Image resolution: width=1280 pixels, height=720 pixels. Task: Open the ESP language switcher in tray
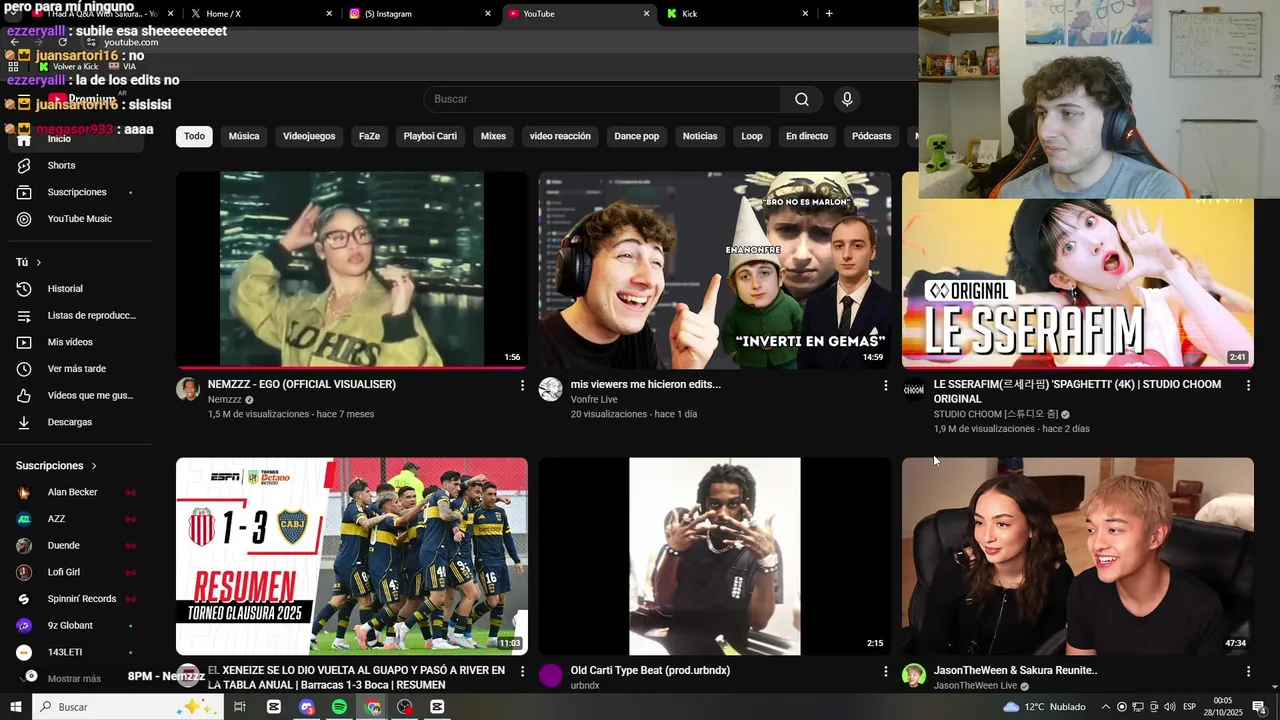click(1190, 707)
